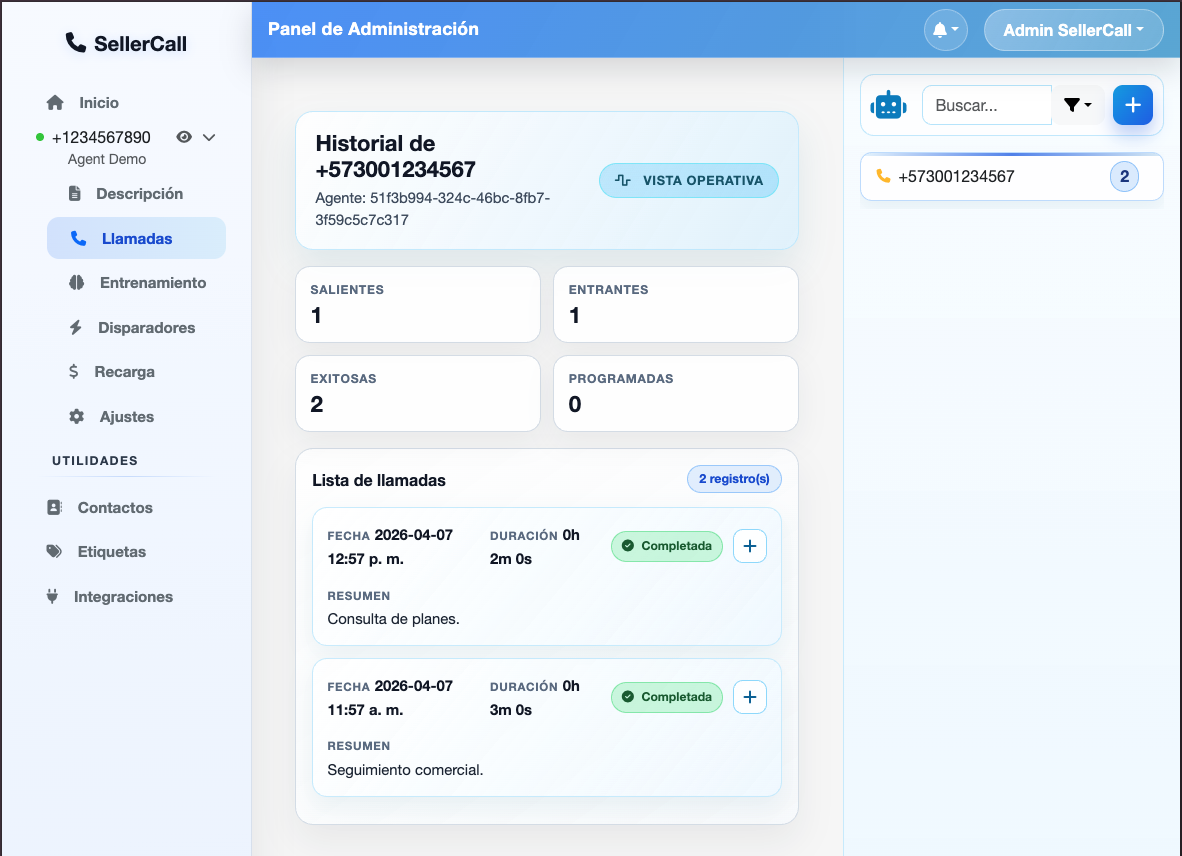Screen dimensions: 1182x856
Task: Expand the chevron beside agent number +1234567890
Action: pyautogui.click(x=208, y=137)
